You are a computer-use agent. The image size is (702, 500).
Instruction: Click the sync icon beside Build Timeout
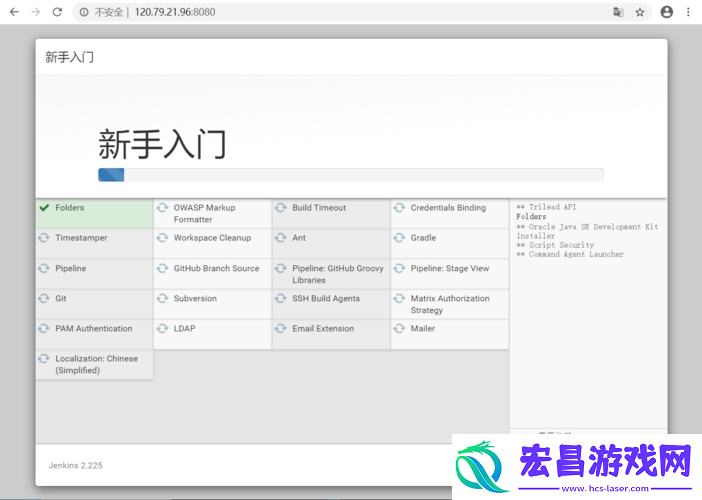(281, 208)
